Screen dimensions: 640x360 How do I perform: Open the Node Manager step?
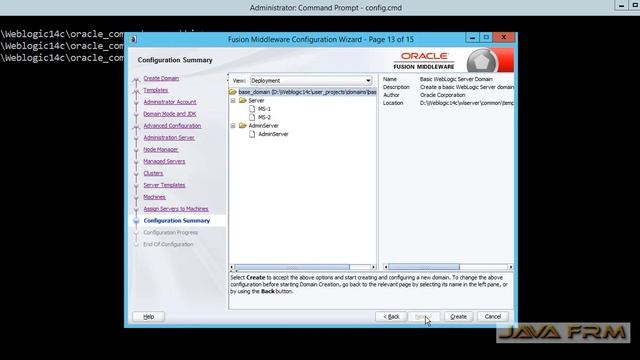[161, 149]
